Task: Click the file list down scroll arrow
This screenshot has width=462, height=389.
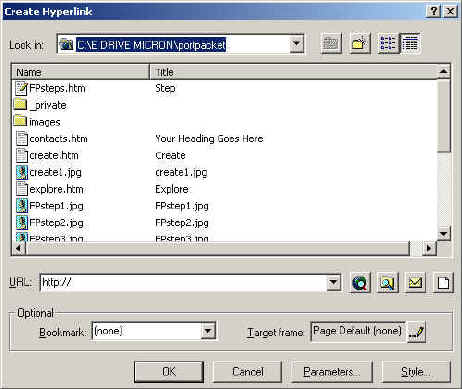Action: point(443,234)
